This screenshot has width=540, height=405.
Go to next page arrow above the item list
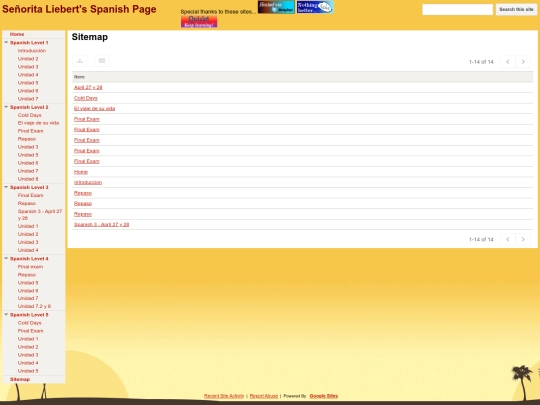(523, 62)
